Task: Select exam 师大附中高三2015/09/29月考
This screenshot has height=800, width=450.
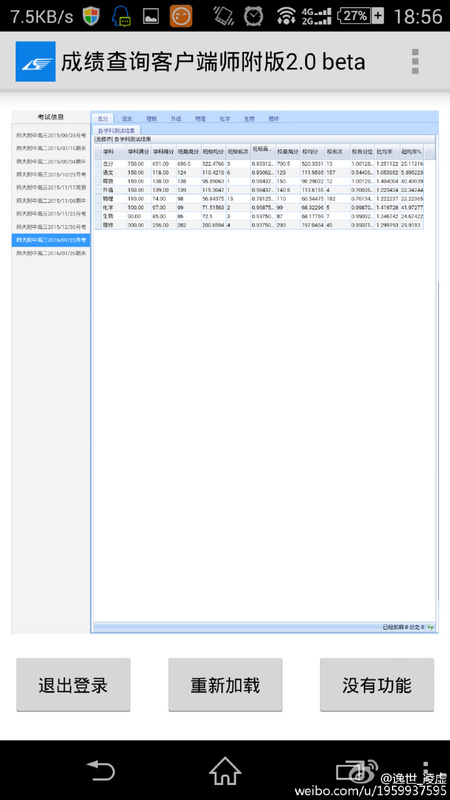Action: (51, 135)
